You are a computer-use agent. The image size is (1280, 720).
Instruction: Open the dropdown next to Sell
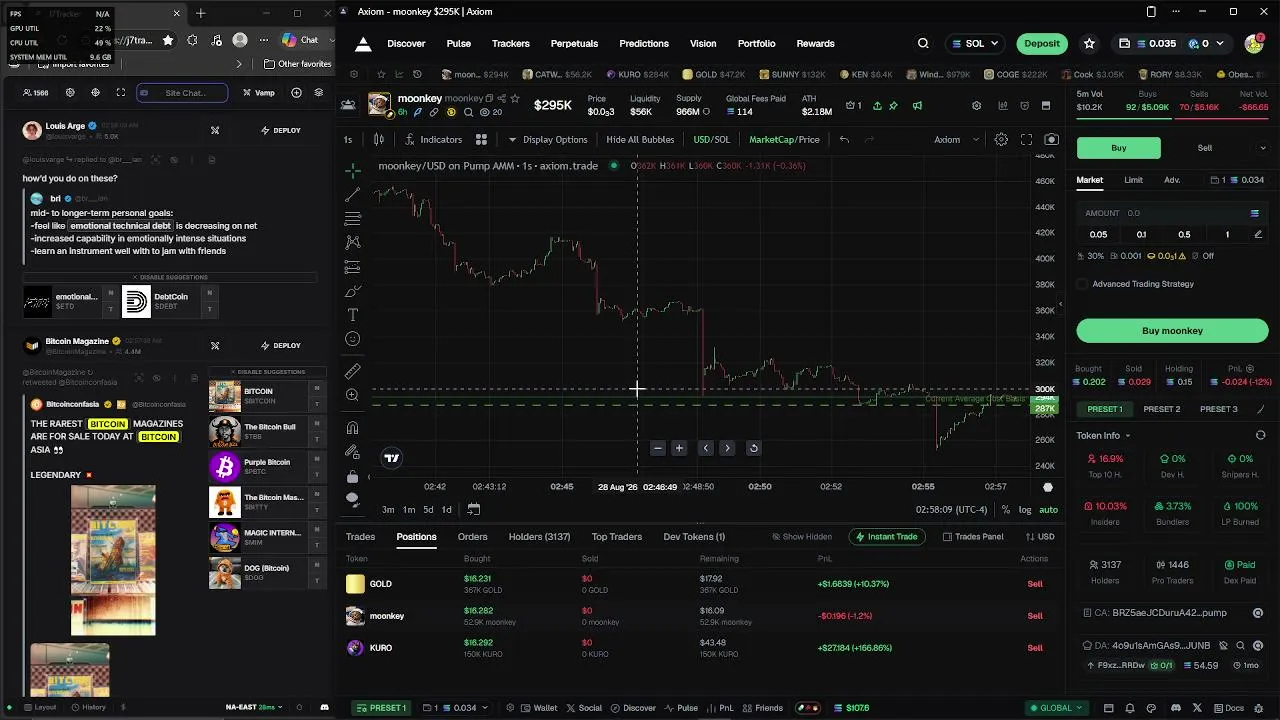[x=1262, y=148]
